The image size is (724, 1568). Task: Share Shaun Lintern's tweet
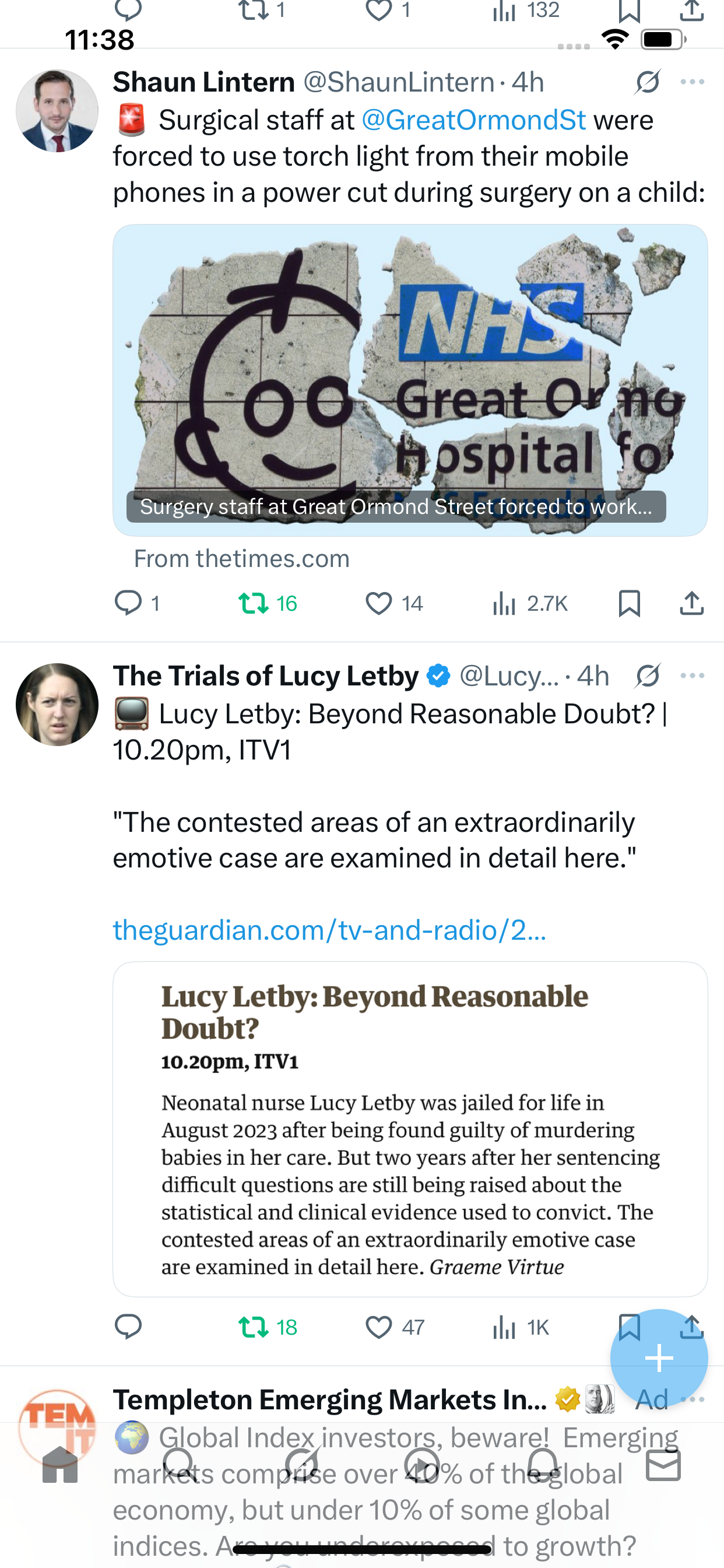(692, 603)
